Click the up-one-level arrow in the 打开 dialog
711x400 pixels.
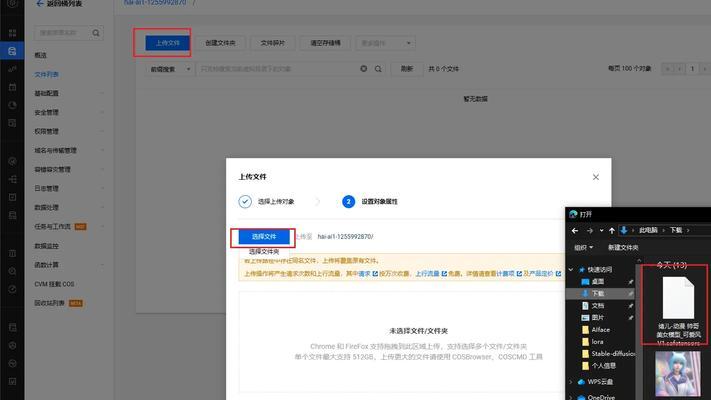[612, 230]
